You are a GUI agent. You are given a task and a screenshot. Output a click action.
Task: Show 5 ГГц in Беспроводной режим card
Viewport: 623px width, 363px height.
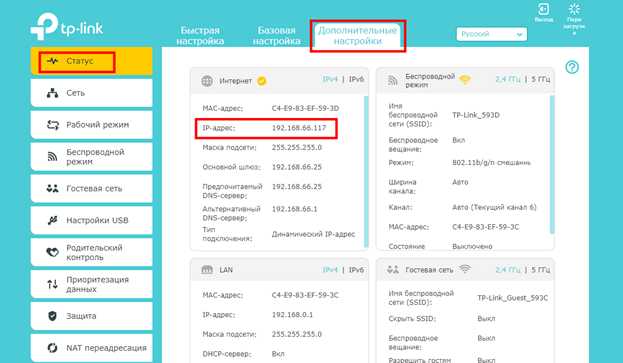pyautogui.click(x=541, y=79)
